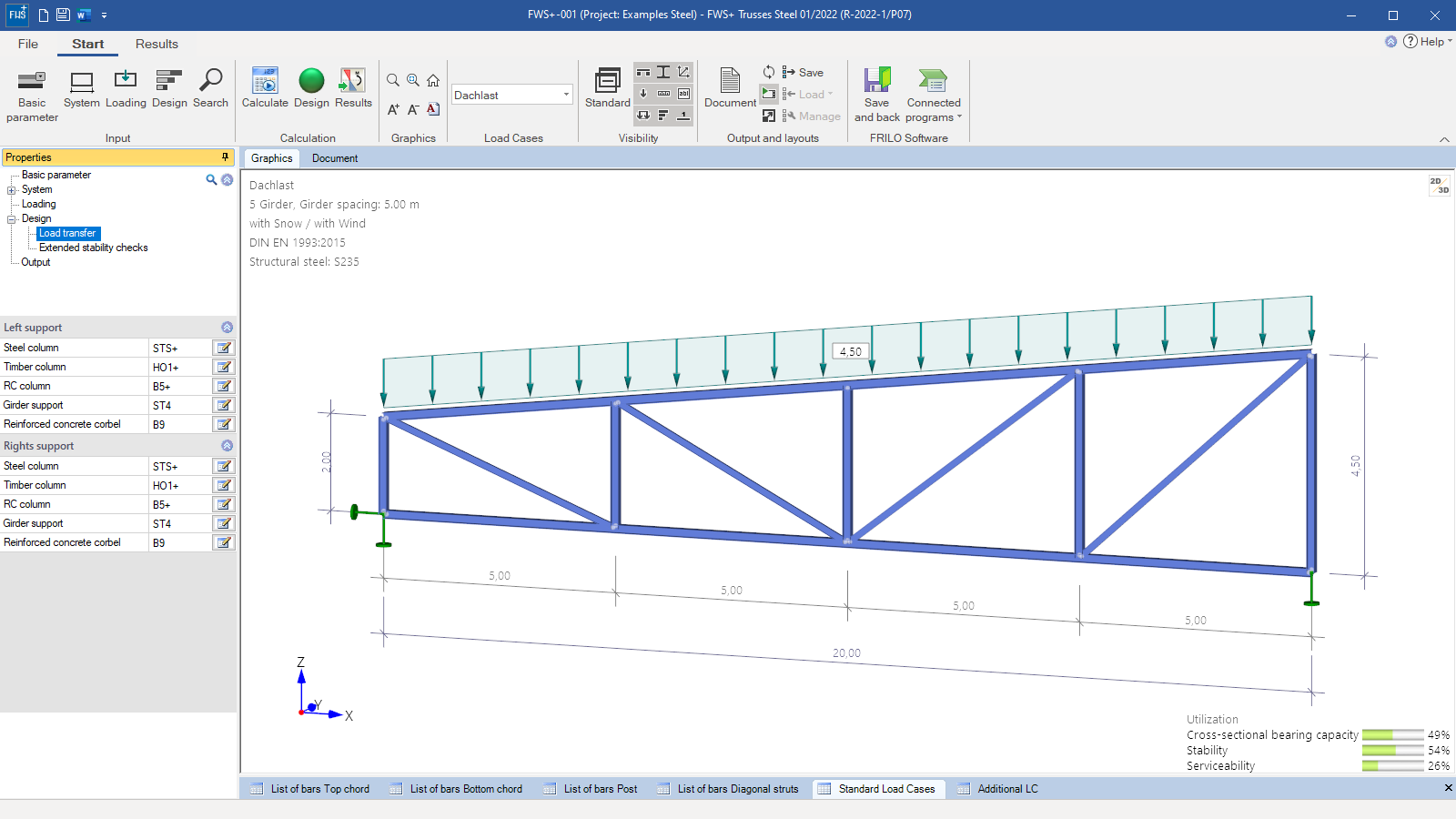Open the File menu
The width and height of the screenshot is (1456, 819).
pyautogui.click(x=28, y=44)
